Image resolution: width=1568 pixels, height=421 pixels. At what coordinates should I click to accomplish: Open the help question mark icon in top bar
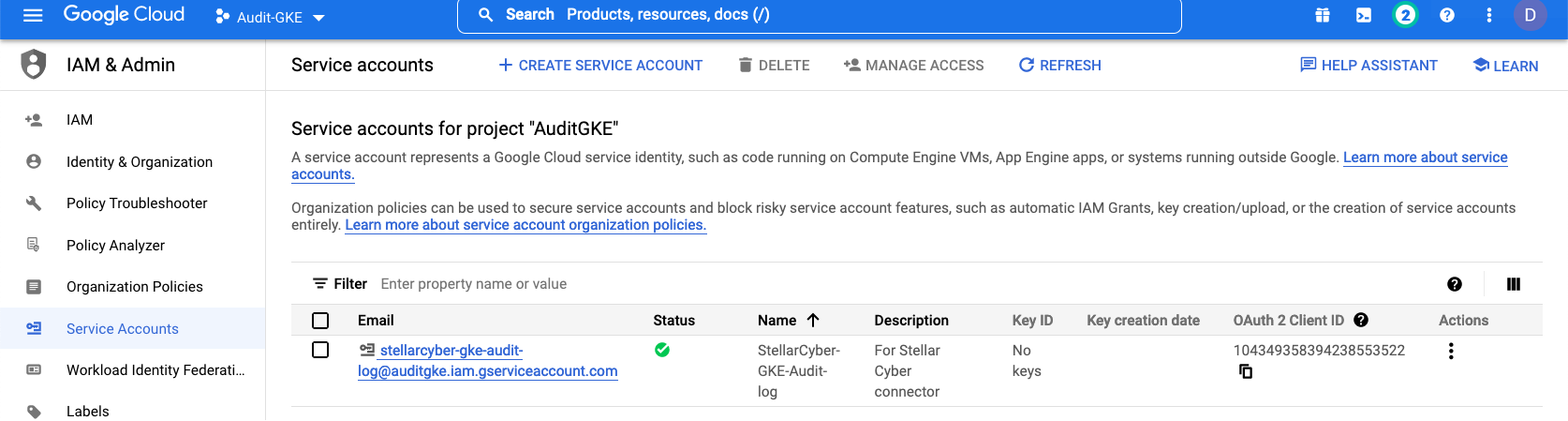(x=1447, y=15)
